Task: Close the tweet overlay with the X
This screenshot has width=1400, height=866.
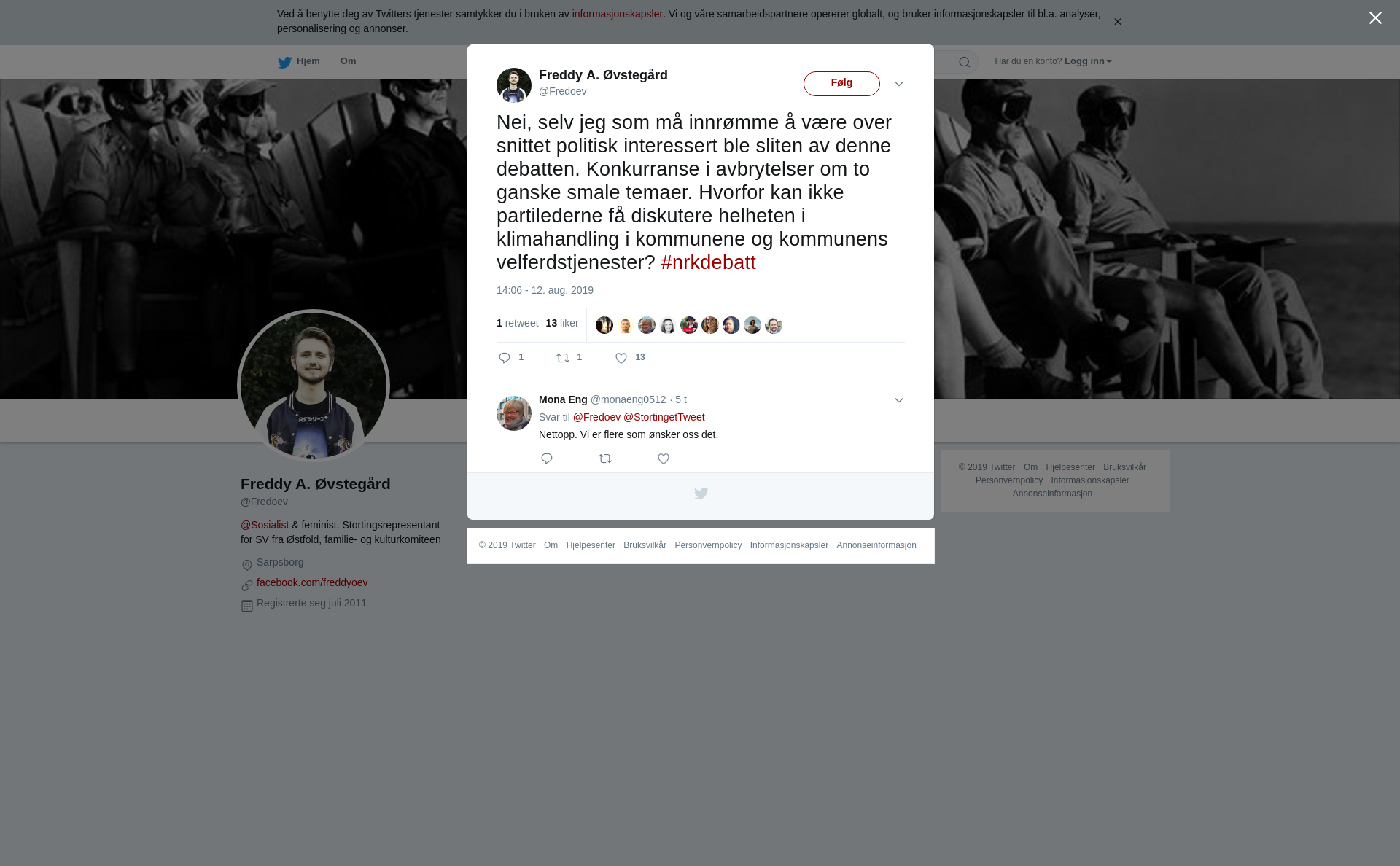Action: click(1375, 18)
